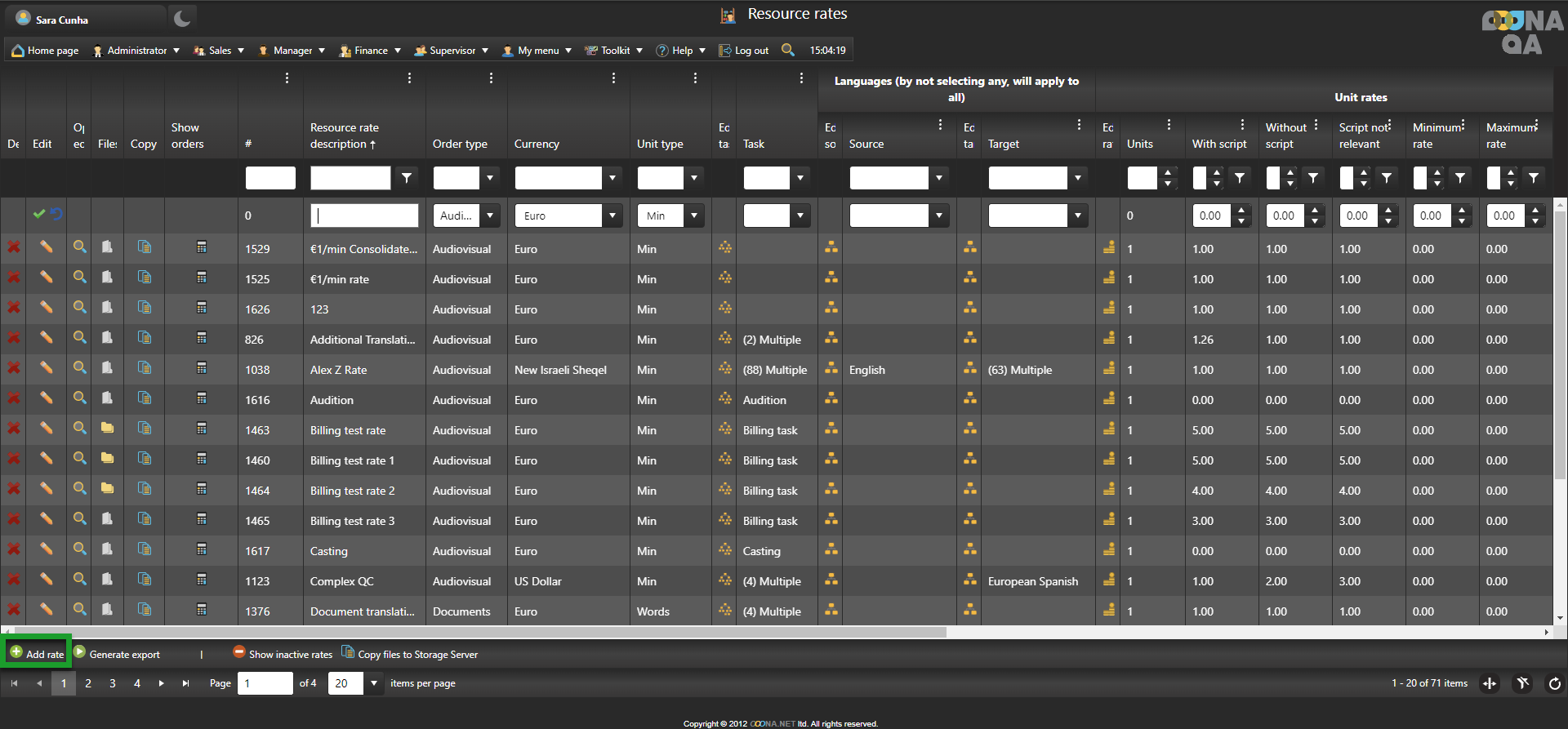
Task: Click the pencil edit icon for Audition row
Action: click(47, 398)
